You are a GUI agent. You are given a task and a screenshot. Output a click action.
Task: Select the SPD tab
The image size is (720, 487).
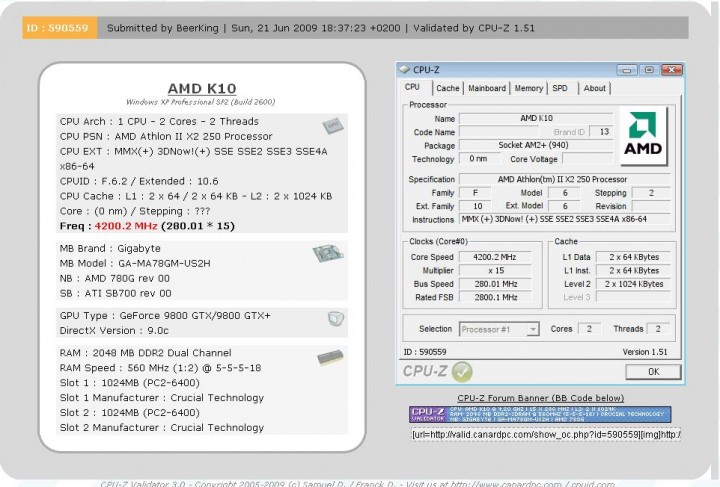(560, 88)
